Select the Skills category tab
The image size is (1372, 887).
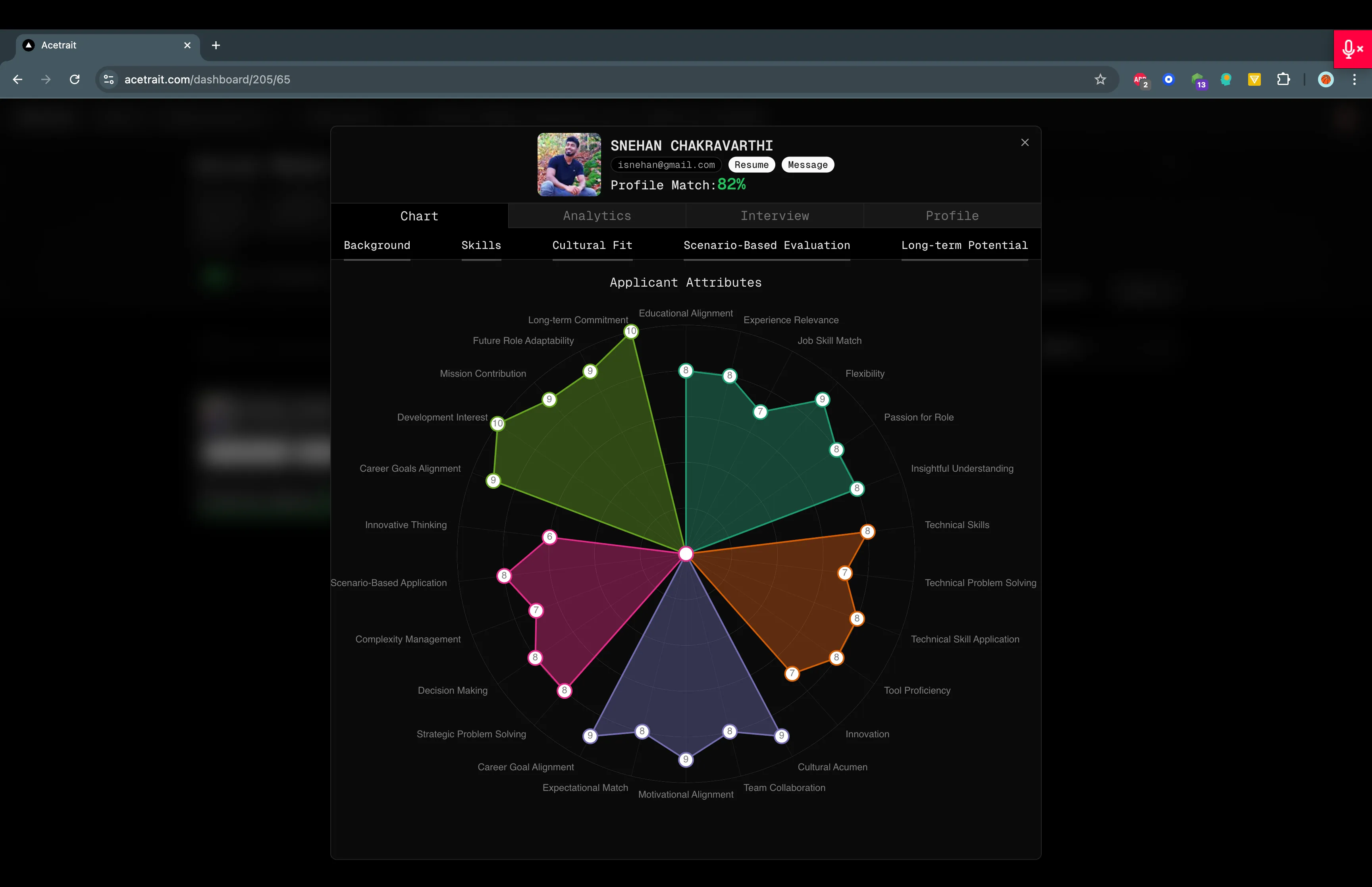coord(481,245)
